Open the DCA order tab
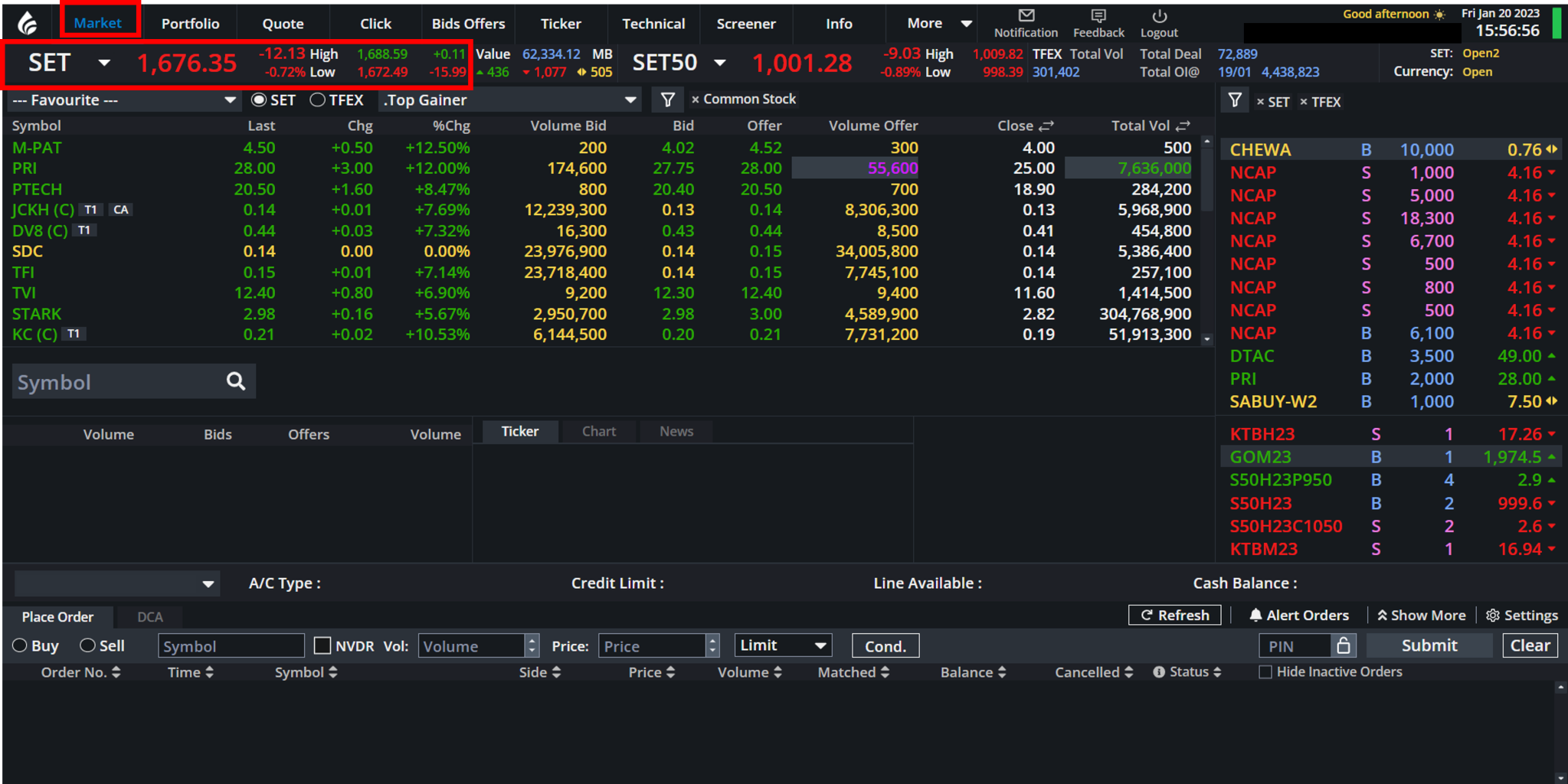Image resolution: width=1568 pixels, height=784 pixels. click(x=150, y=617)
